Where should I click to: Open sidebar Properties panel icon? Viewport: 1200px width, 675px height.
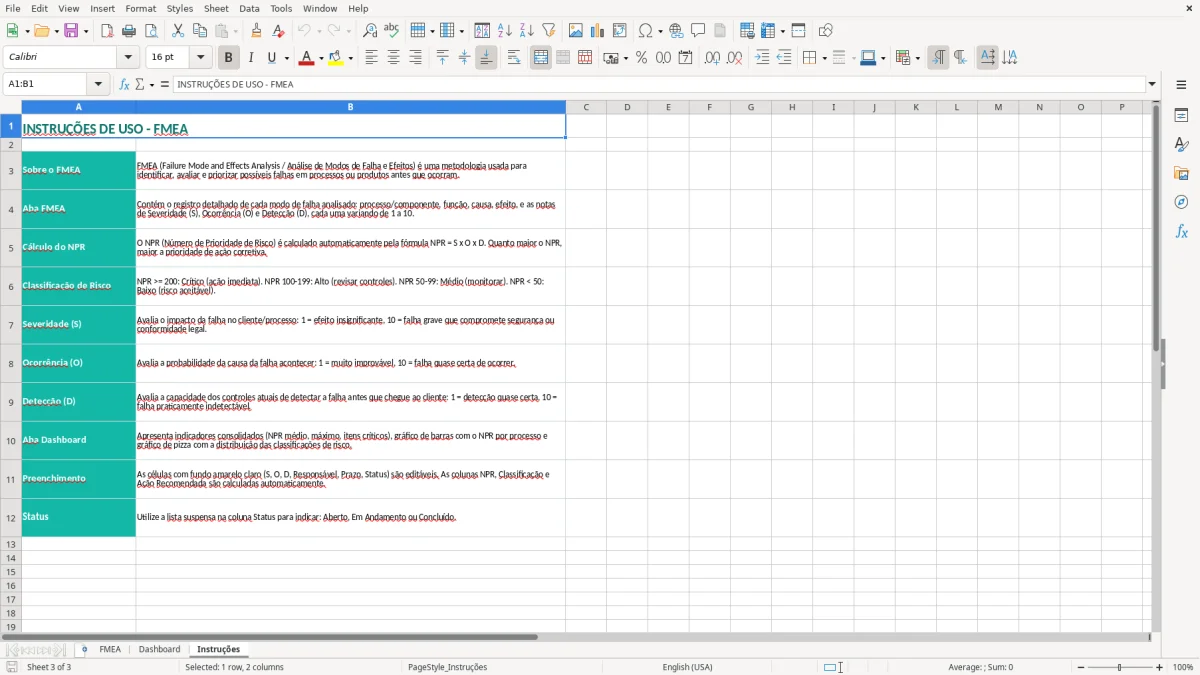coord(1181,116)
